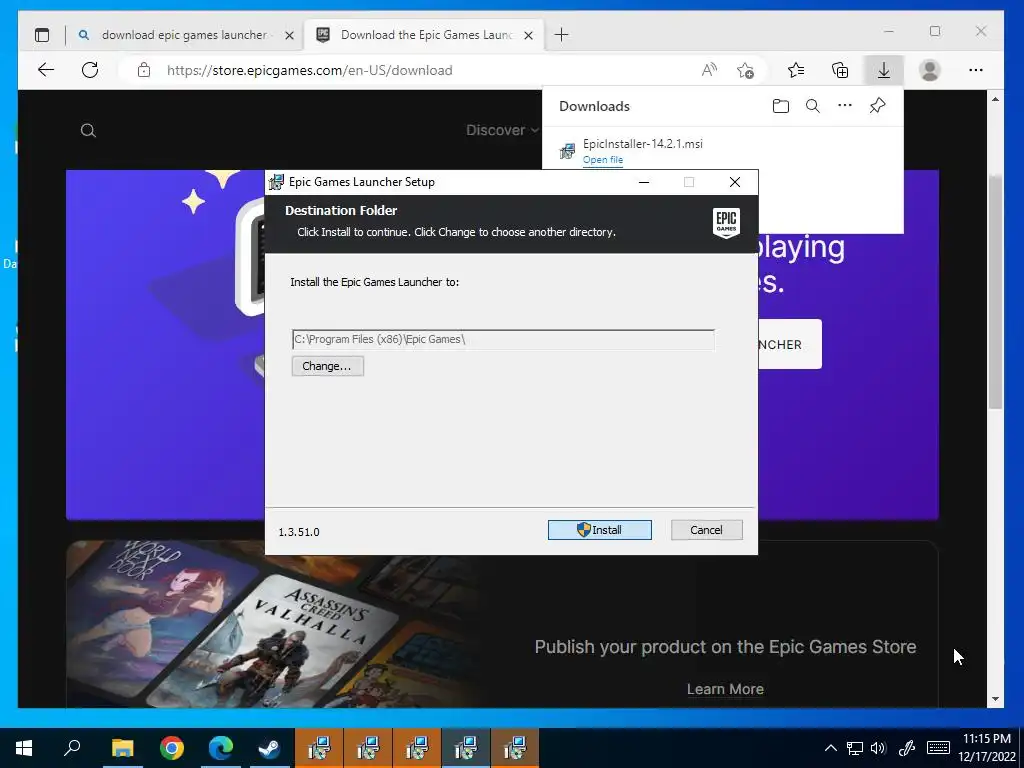Refresh the Epic Games page

[x=90, y=70]
